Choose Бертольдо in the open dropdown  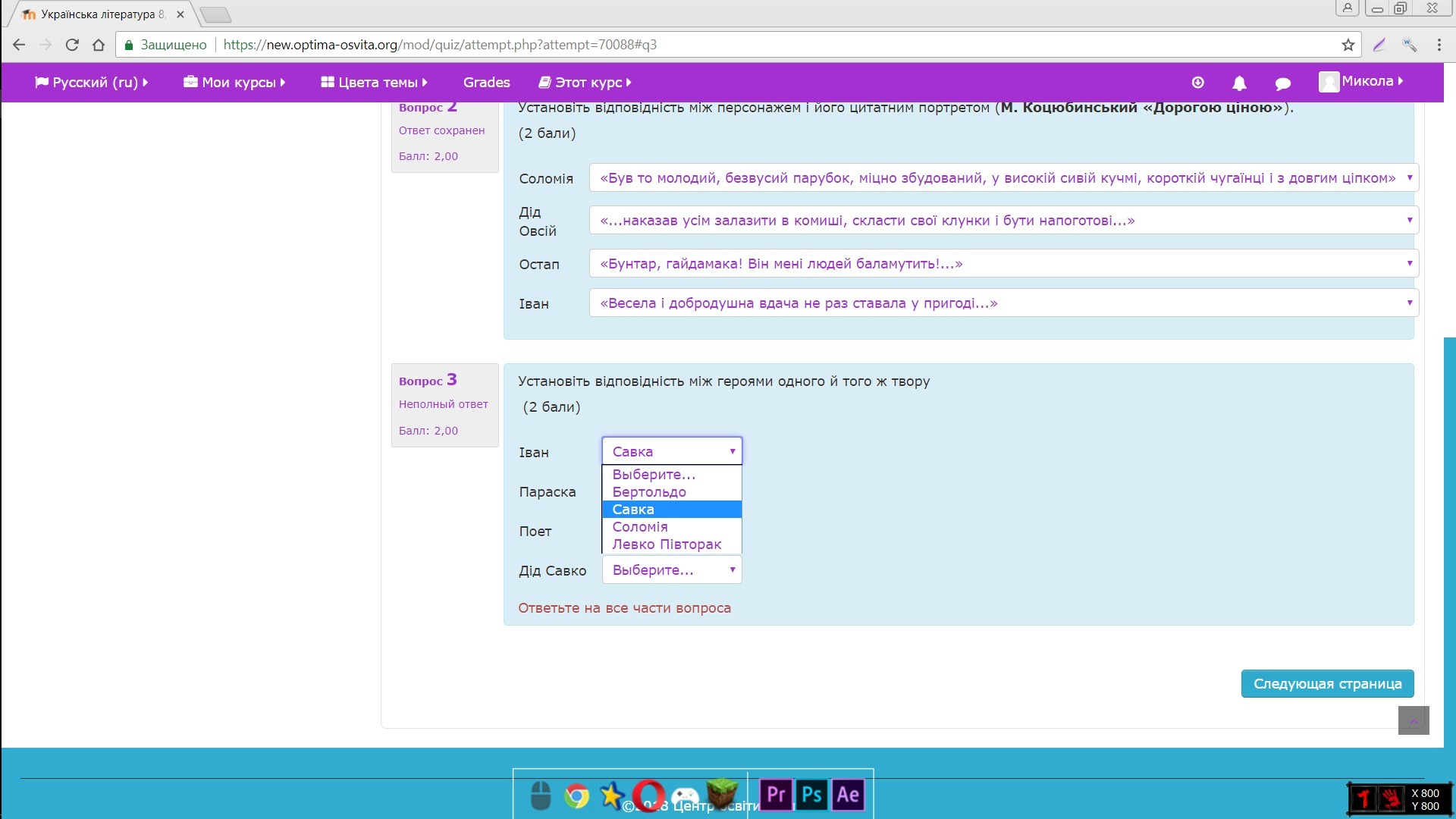point(649,492)
